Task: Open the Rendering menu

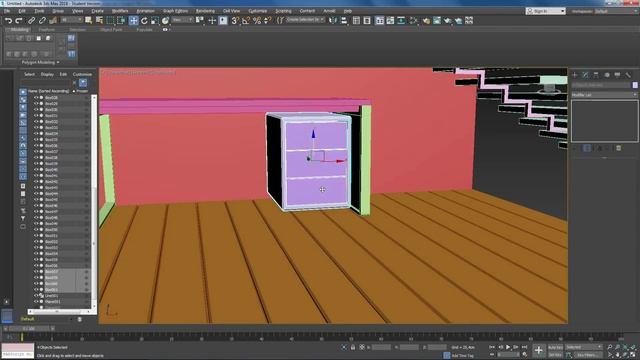Action: tap(205, 11)
